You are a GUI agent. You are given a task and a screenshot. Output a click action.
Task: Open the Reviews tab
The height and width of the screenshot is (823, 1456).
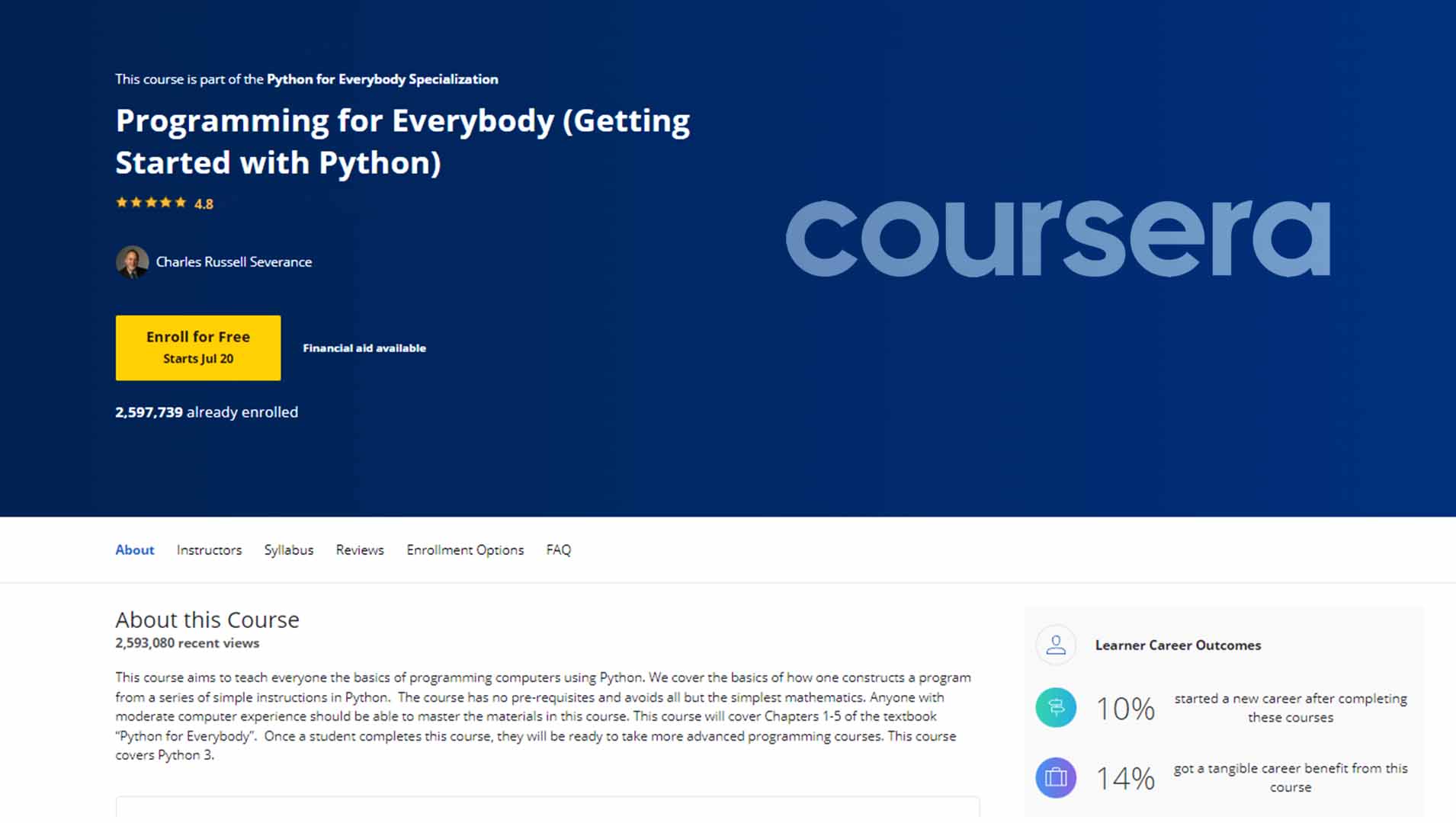coord(360,550)
